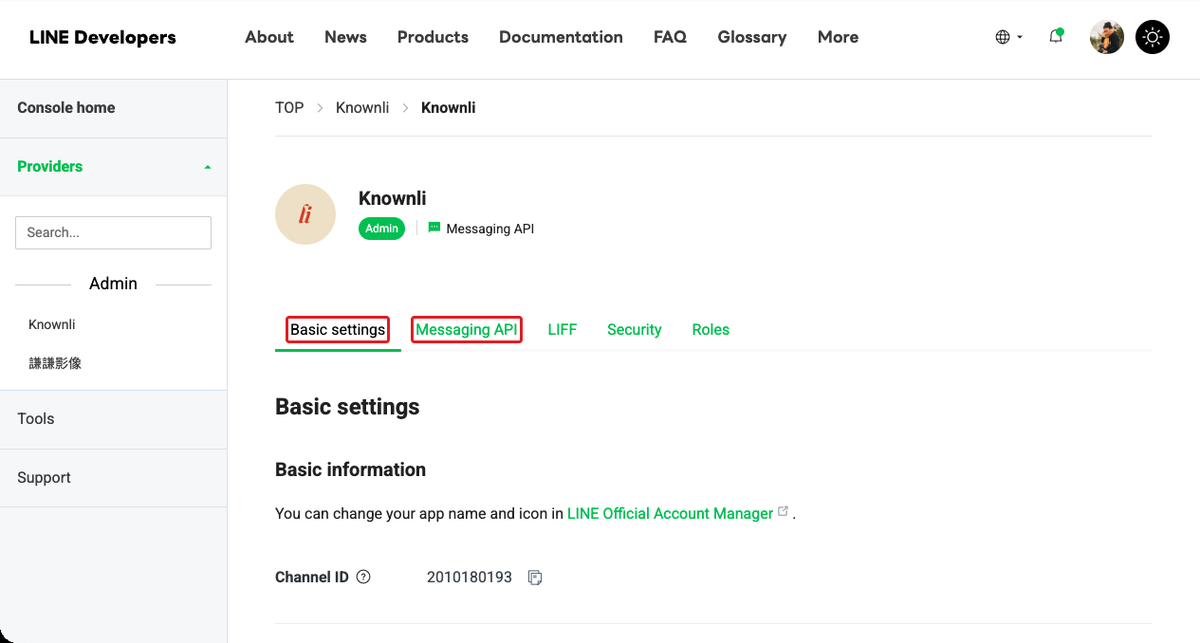The height and width of the screenshot is (643, 1200).
Task: Select 謙謙影像 provider in sidebar
Action: 55,363
